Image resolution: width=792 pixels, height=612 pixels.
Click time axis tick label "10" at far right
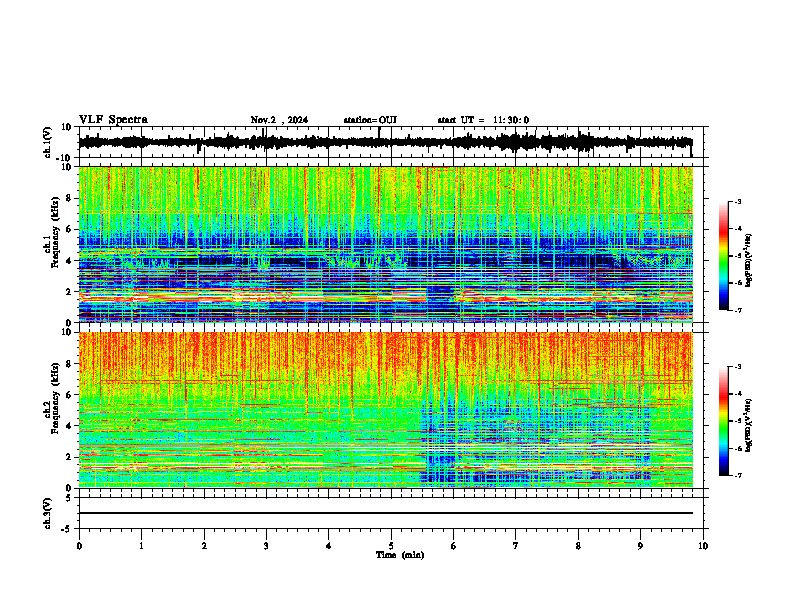[x=703, y=546]
